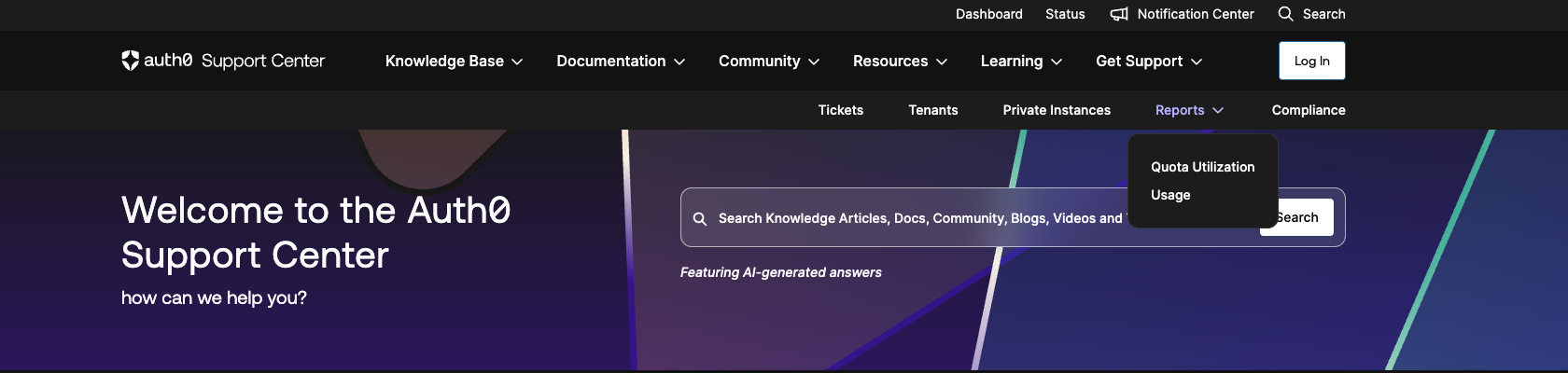This screenshot has width=1568, height=373.
Task: Open the Notification Center link text
Action: (x=1196, y=14)
